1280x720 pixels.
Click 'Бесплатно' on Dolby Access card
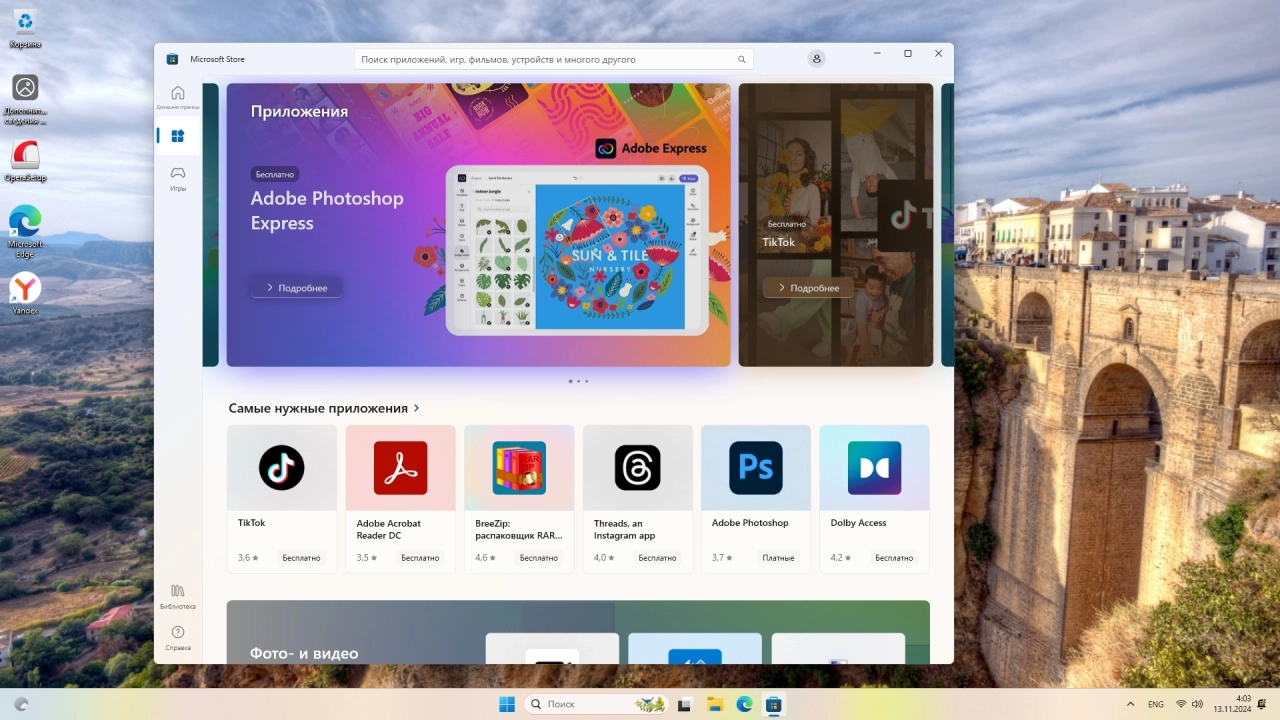pos(894,557)
